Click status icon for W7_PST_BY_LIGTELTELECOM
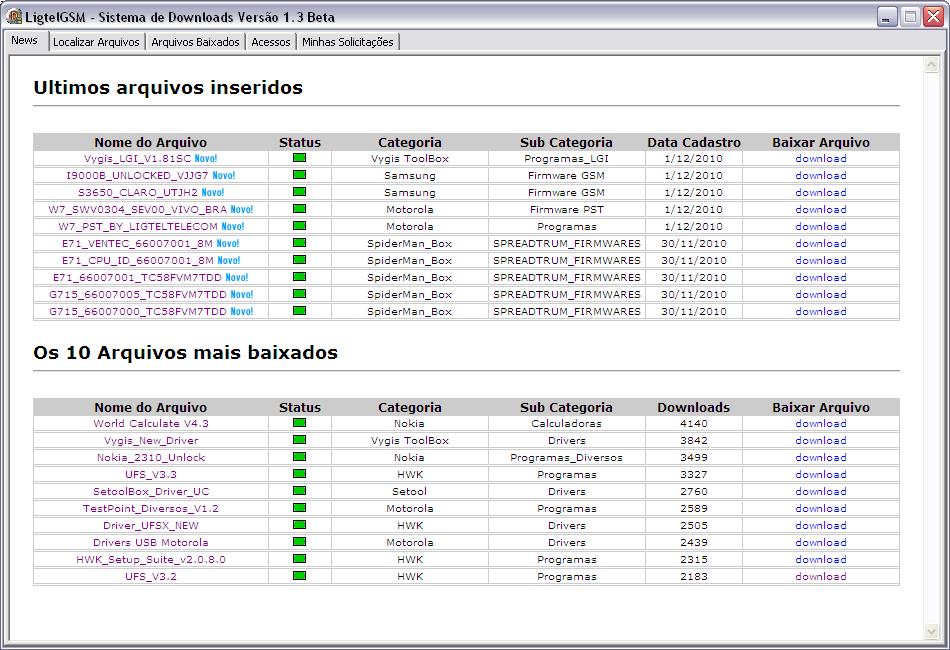950x650 pixels. coord(299,226)
